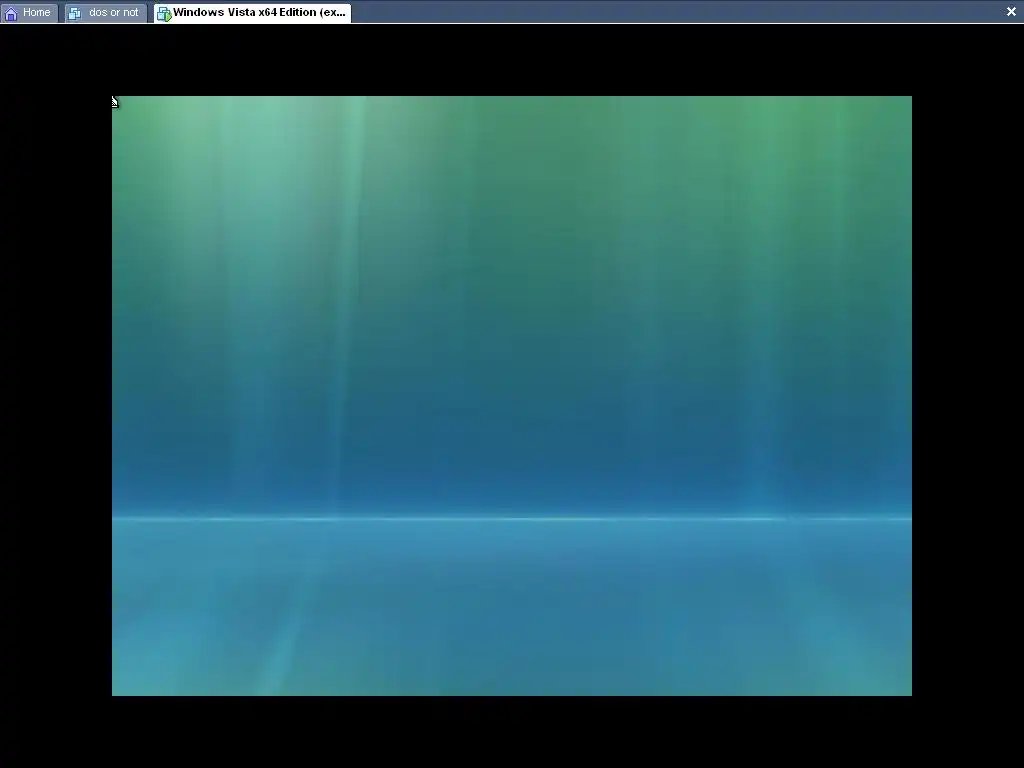Click the Home tab's house icon
Image resolution: width=1024 pixels, height=768 pixels.
coord(11,13)
